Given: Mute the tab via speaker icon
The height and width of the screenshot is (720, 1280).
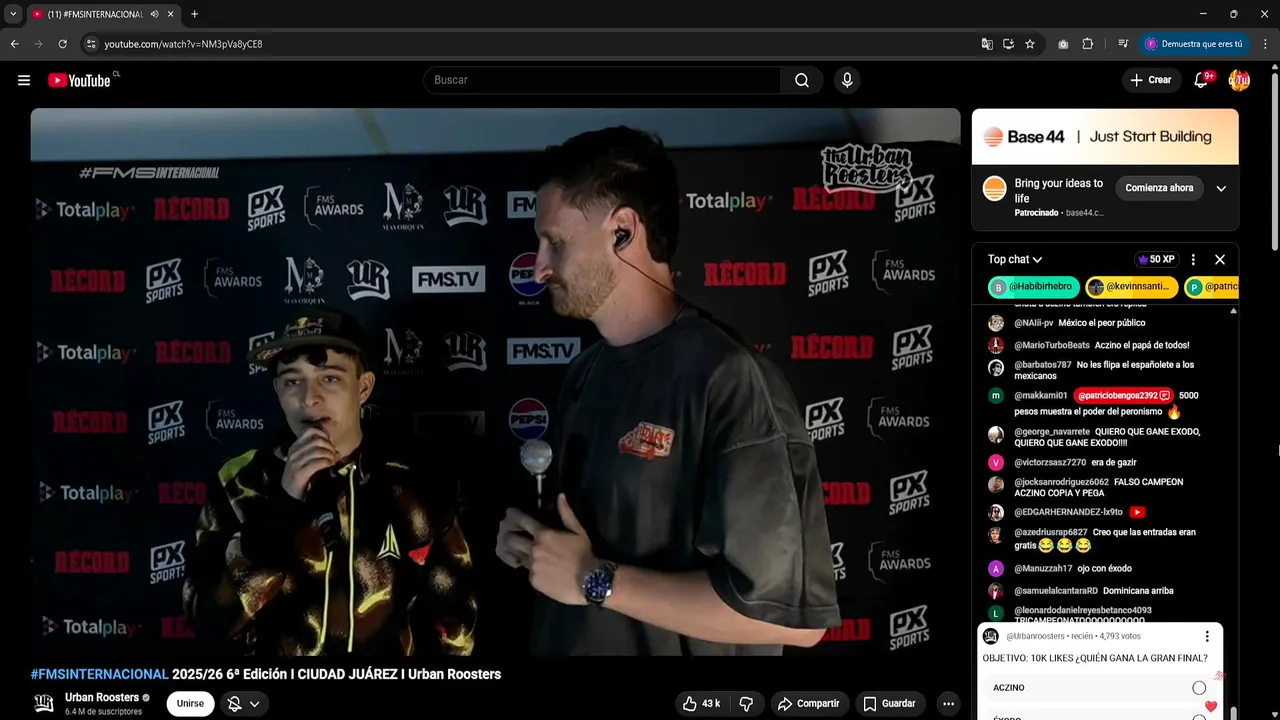Looking at the screenshot, I should pyautogui.click(x=155, y=14).
